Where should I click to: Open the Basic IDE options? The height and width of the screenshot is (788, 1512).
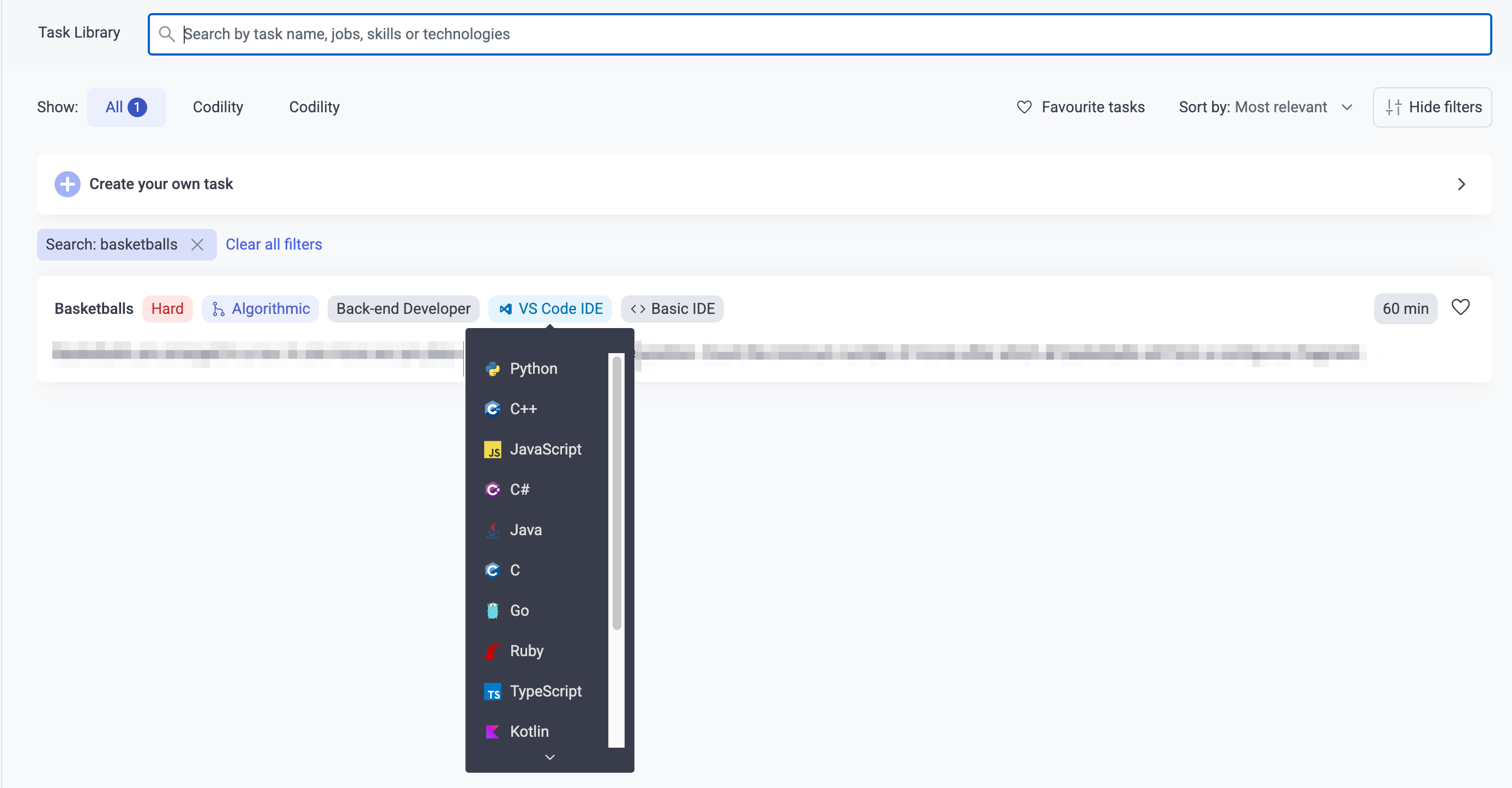[672, 308]
